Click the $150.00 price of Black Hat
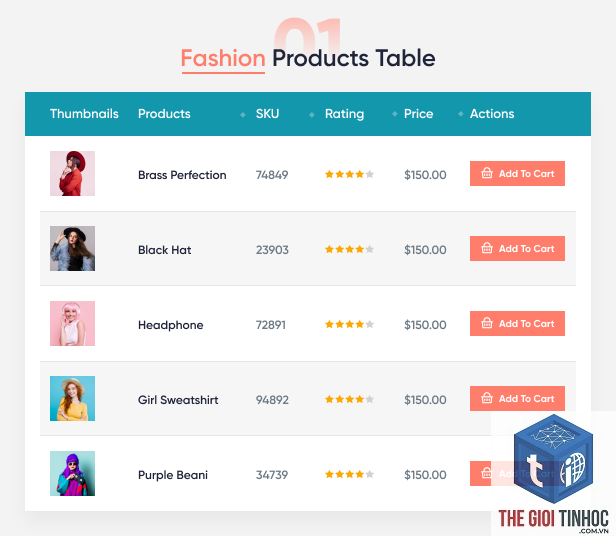616x536 pixels. point(425,250)
